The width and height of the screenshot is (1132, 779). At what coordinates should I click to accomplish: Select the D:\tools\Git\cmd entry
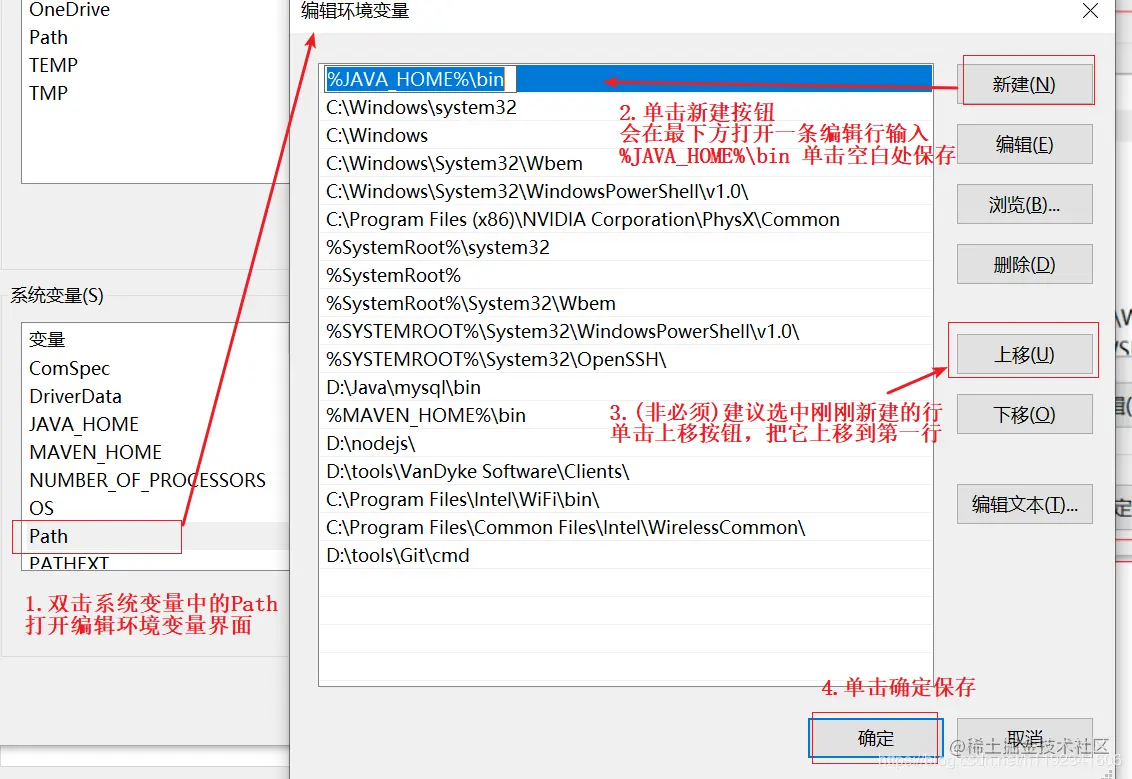(626, 555)
